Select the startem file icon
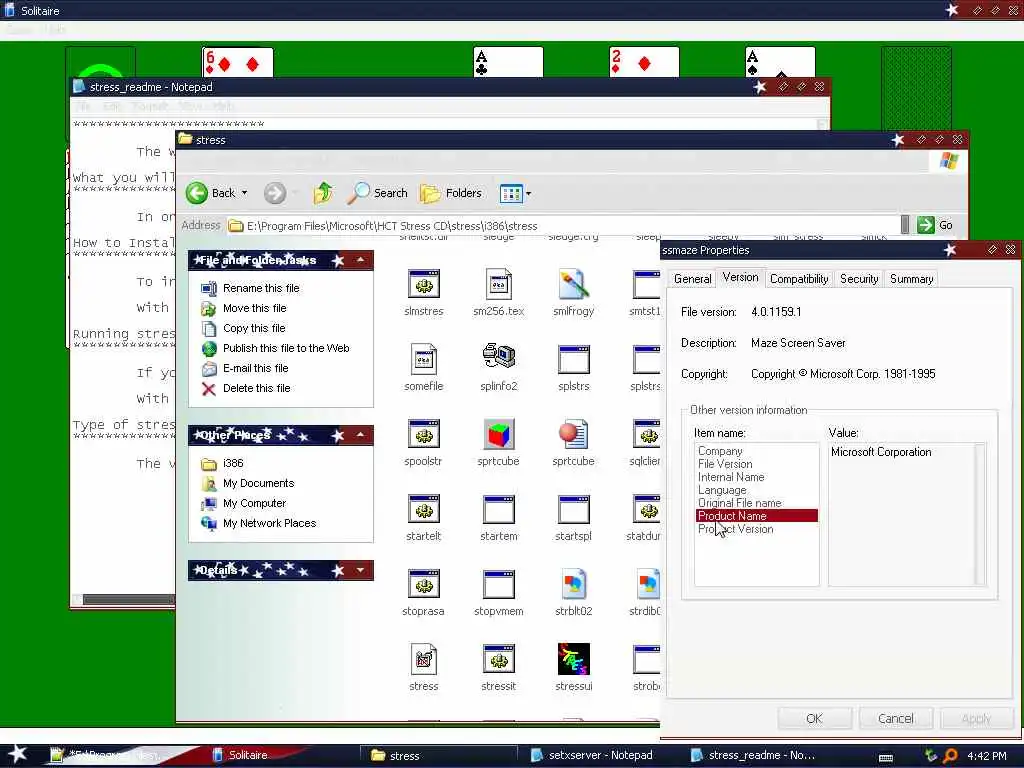This screenshot has height=768, width=1024. click(x=498, y=509)
